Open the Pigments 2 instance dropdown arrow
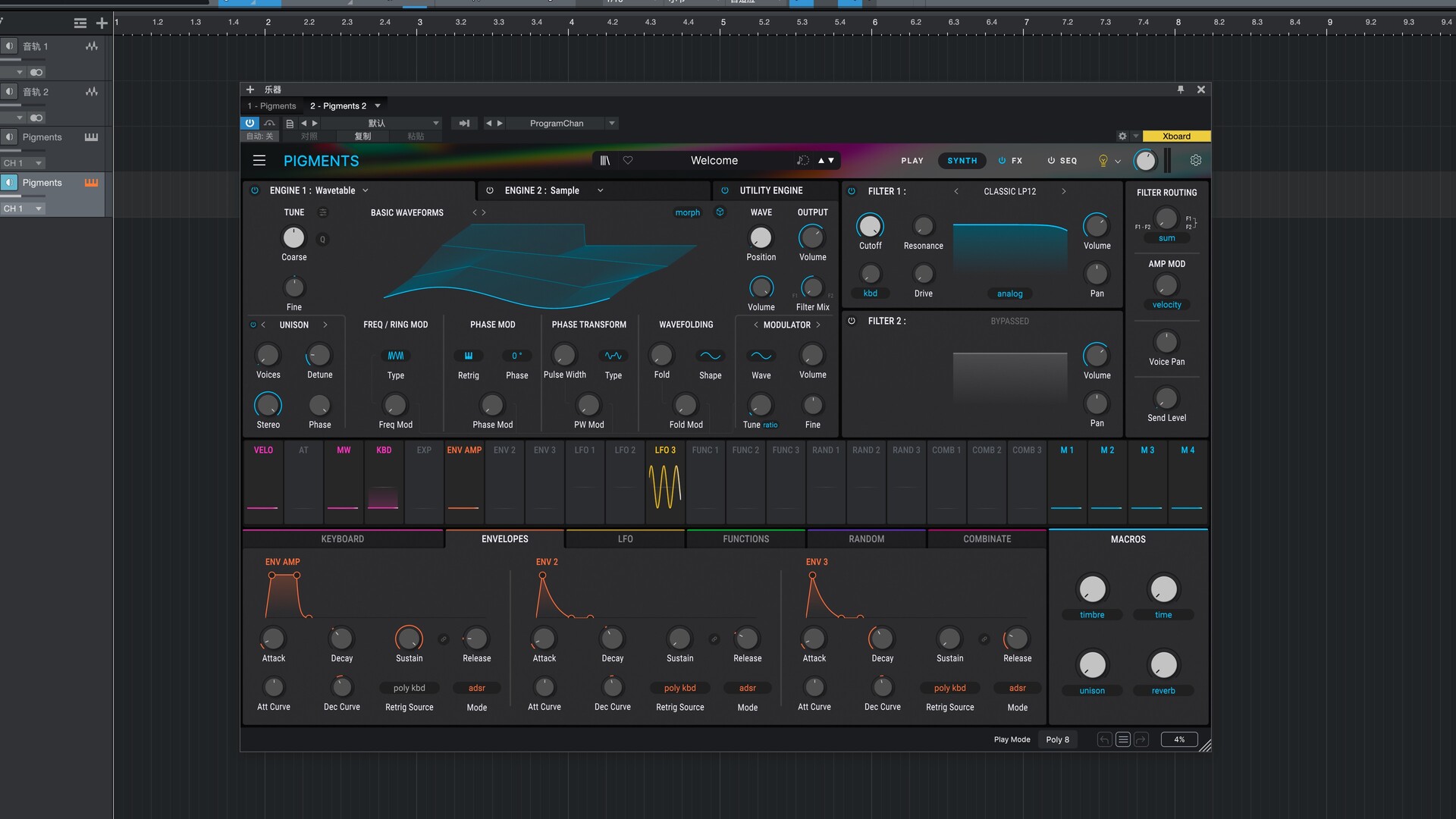 click(x=378, y=105)
